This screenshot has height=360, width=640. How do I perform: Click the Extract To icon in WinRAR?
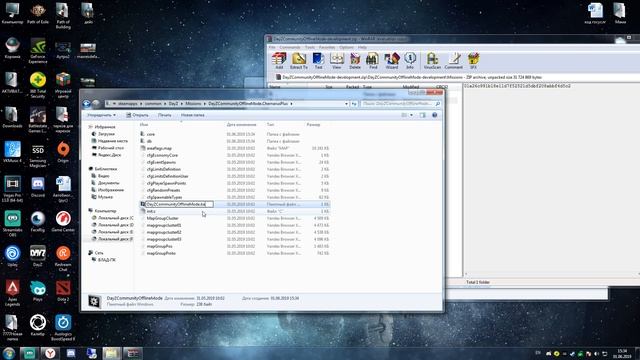[x=299, y=60]
